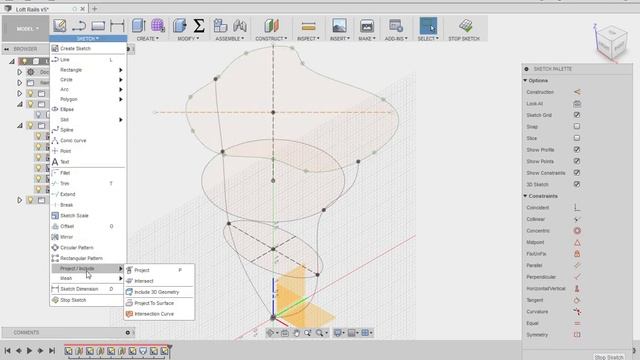Viewport: 640px width, 360px height.
Task: Toggle the Show Points checkbox
Action: point(577,161)
